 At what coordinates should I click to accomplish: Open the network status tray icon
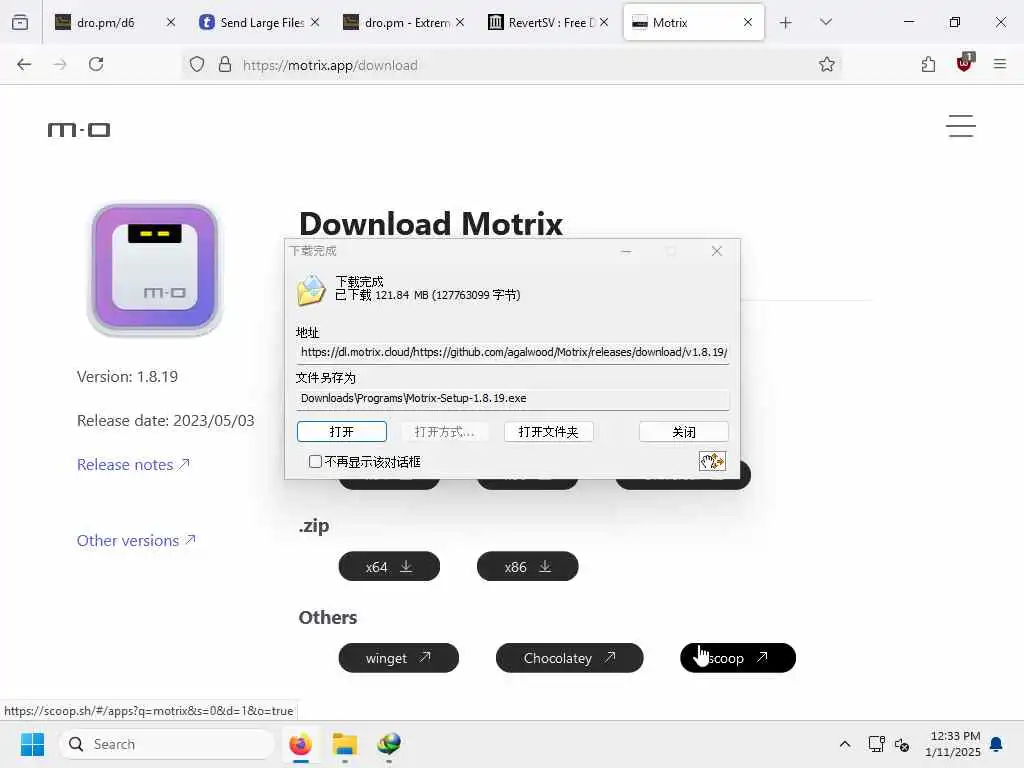click(x=876, y=744)
